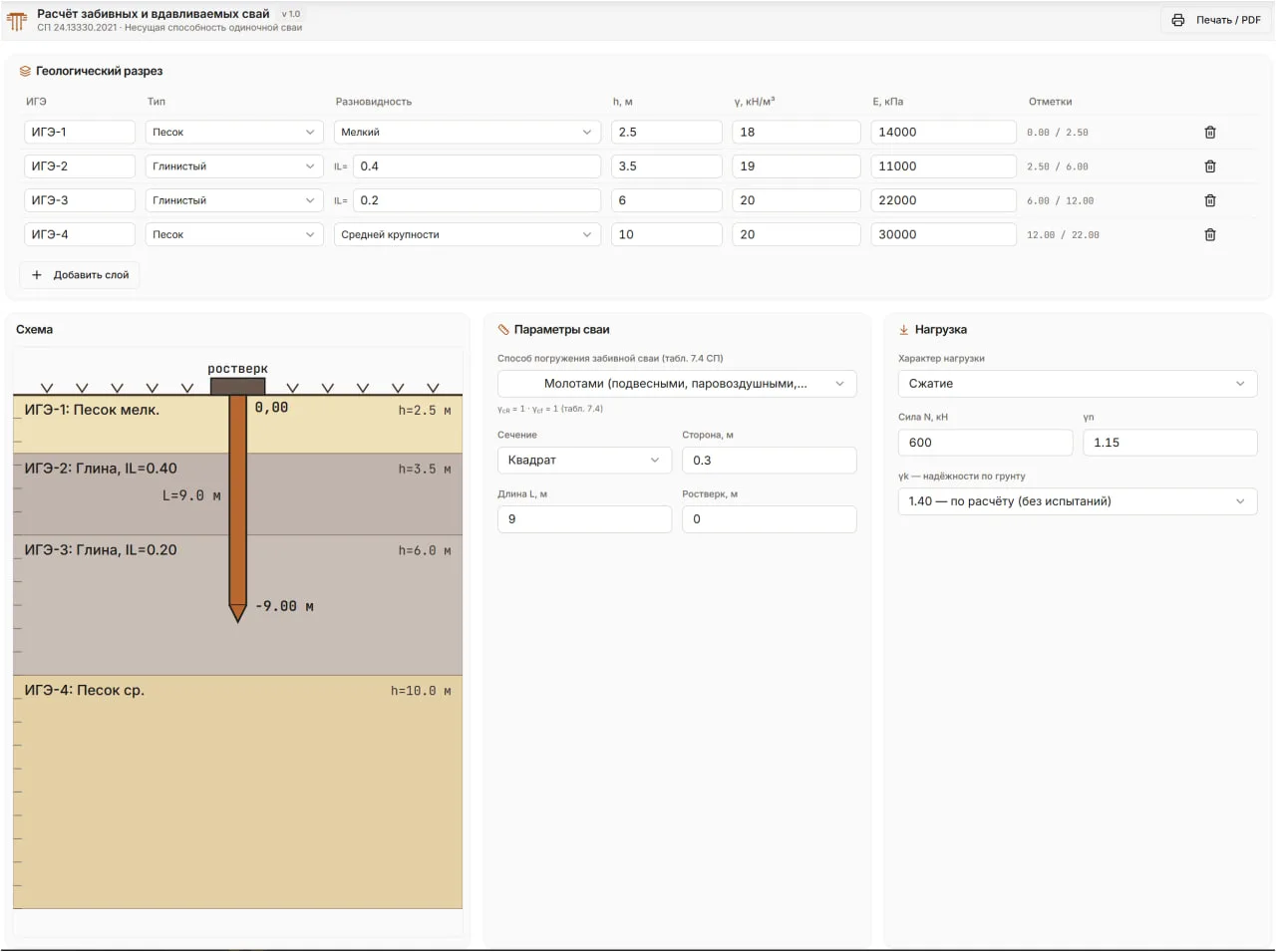1276x952 pixels.
Task: Click γ field of ИГЭ-3 row
Action: click(x=797, y=200)
